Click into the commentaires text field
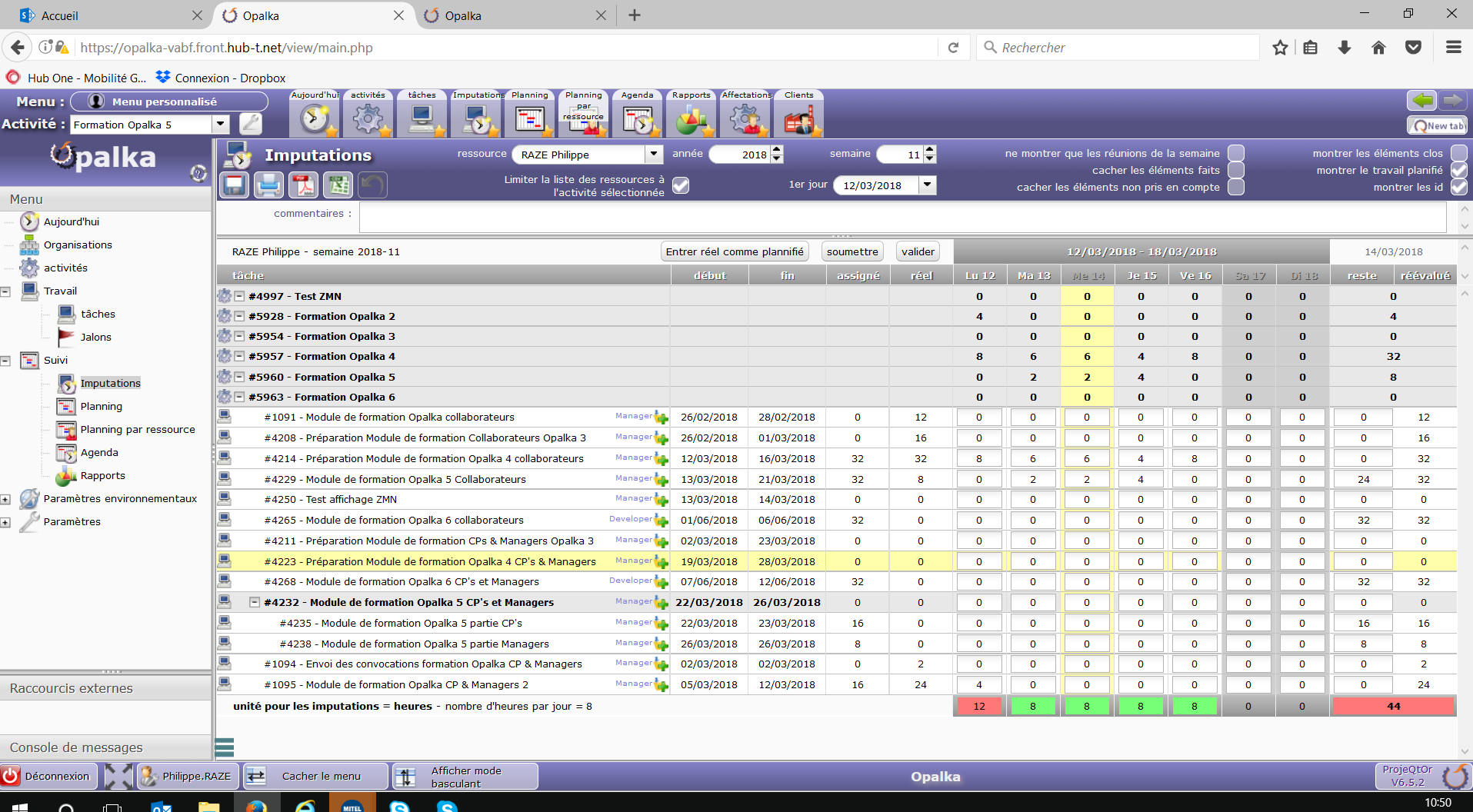 pyautogui.click(x=901, y=218)
